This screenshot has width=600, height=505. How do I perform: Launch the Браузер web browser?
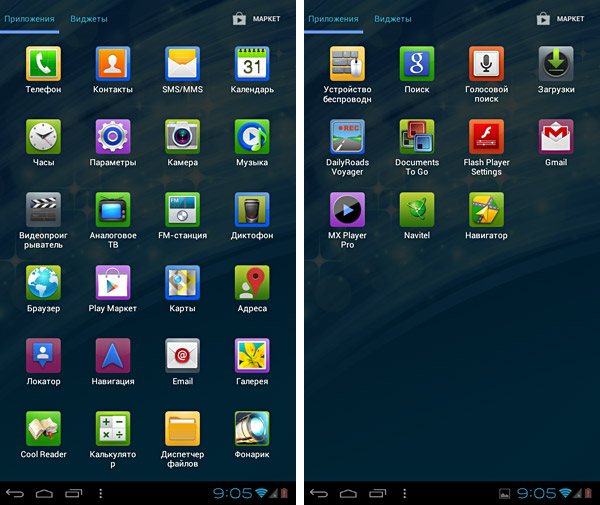(x=43, y=283)
